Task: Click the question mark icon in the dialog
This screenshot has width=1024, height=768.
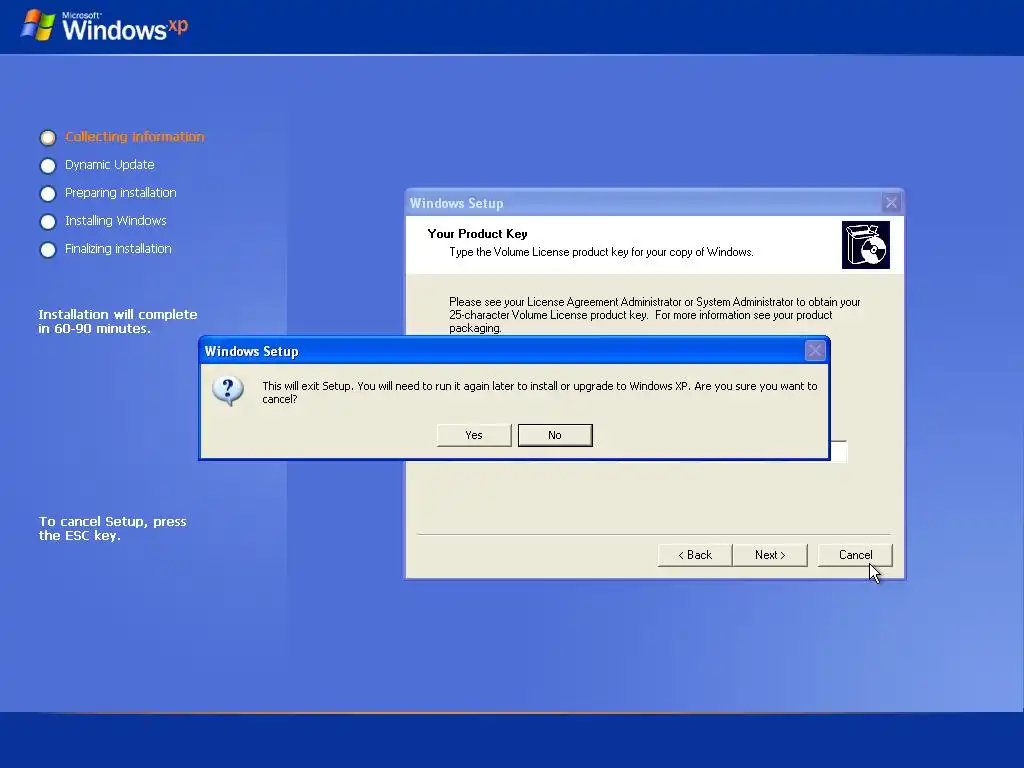Action: [x=228, y=391]
